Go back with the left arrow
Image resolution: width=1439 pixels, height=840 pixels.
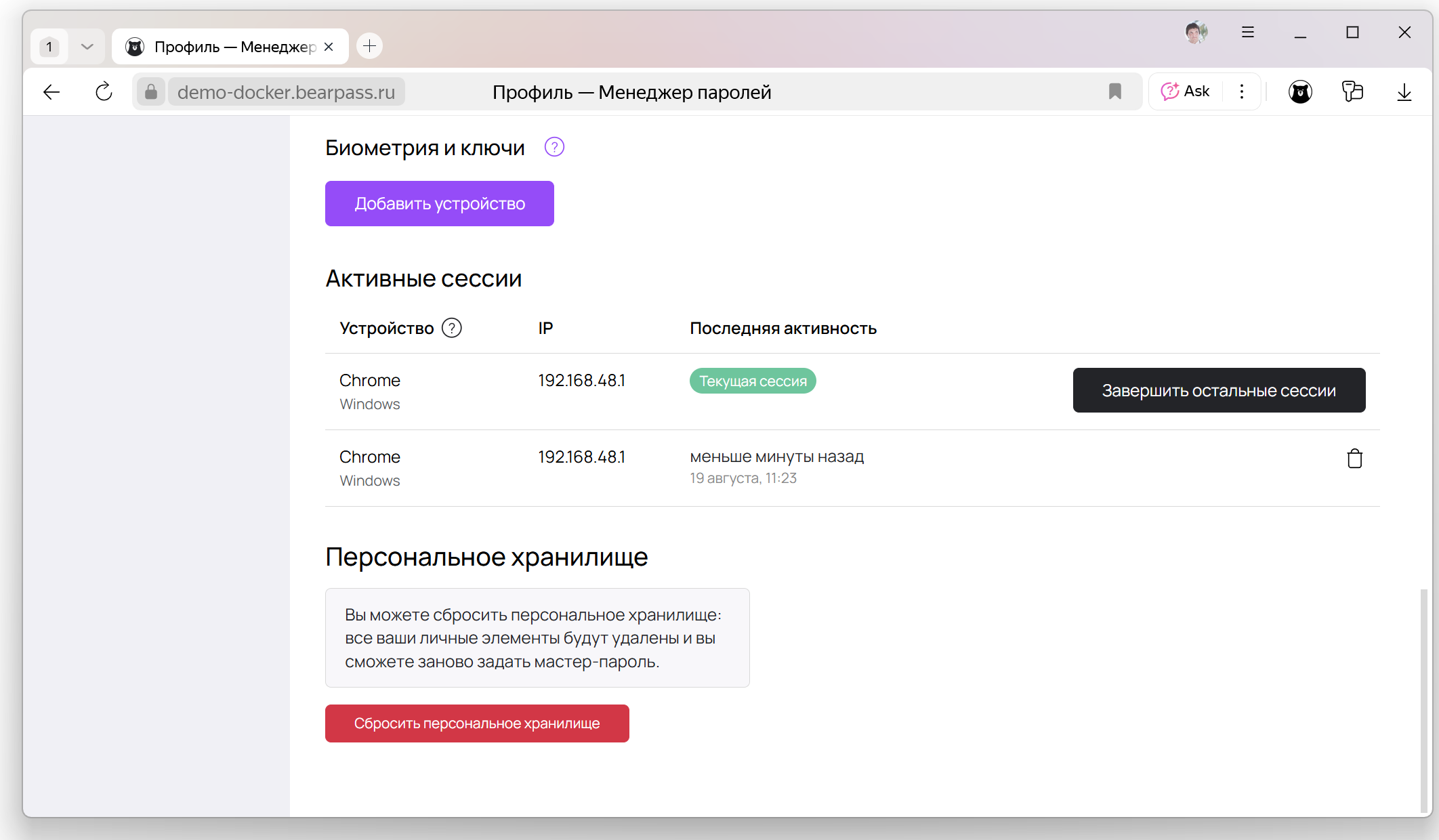51,91
